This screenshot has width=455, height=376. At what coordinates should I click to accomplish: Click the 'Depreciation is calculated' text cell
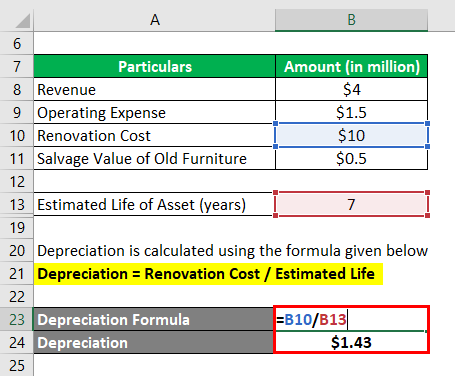click(x=232, y=251)
